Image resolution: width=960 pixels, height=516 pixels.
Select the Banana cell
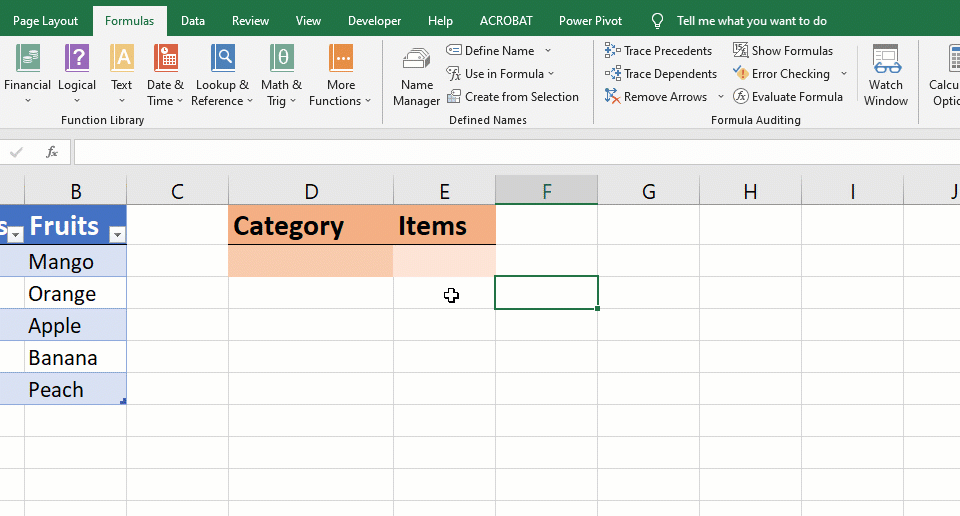click(75, 357)
